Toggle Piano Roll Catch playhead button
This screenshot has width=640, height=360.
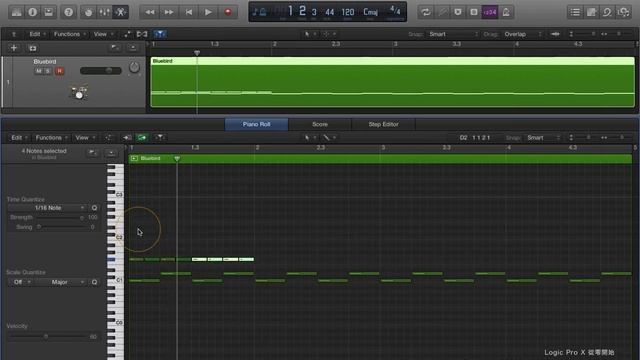click(160, 138)
